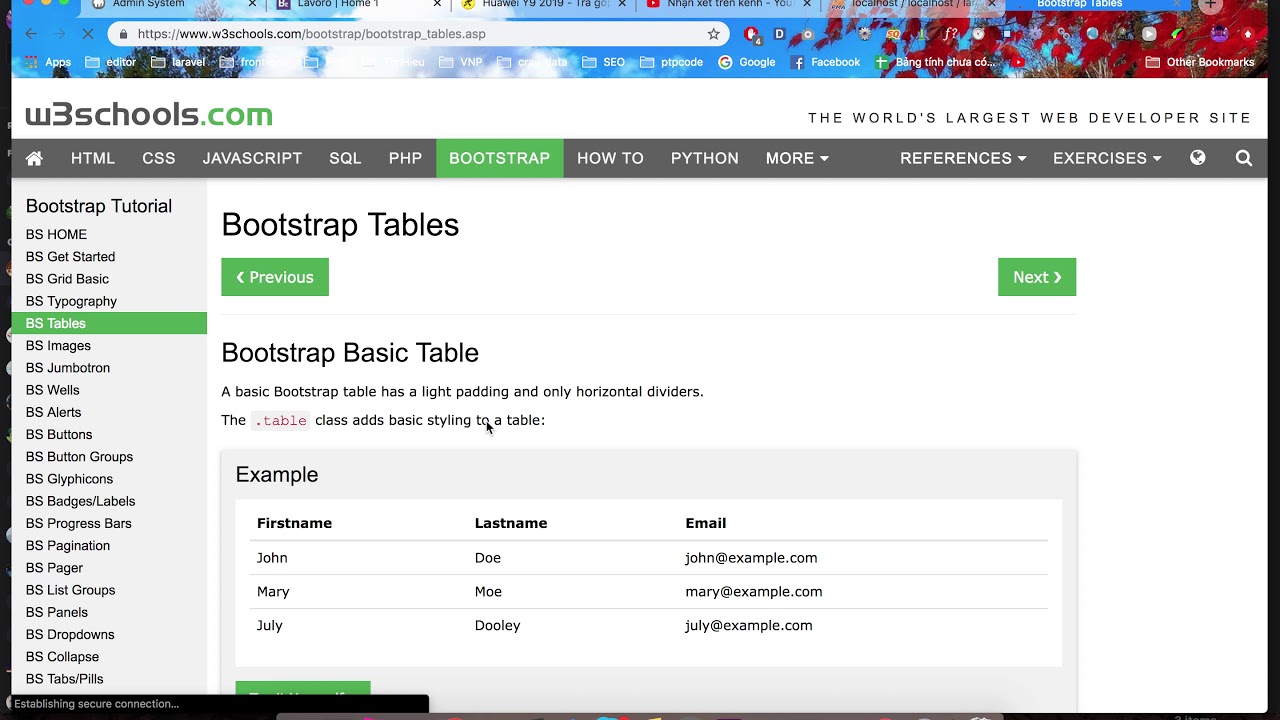
Task: Expand the REFERENCES dropdown menu
Action: pos(963,158)
